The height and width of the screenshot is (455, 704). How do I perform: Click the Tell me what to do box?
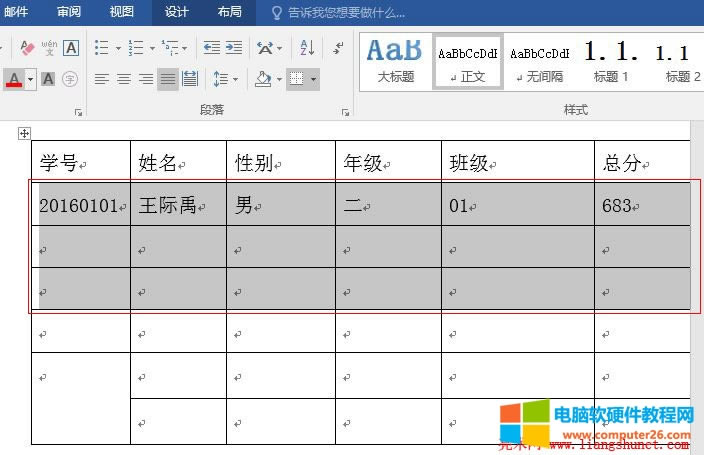(x=339, y=13)
